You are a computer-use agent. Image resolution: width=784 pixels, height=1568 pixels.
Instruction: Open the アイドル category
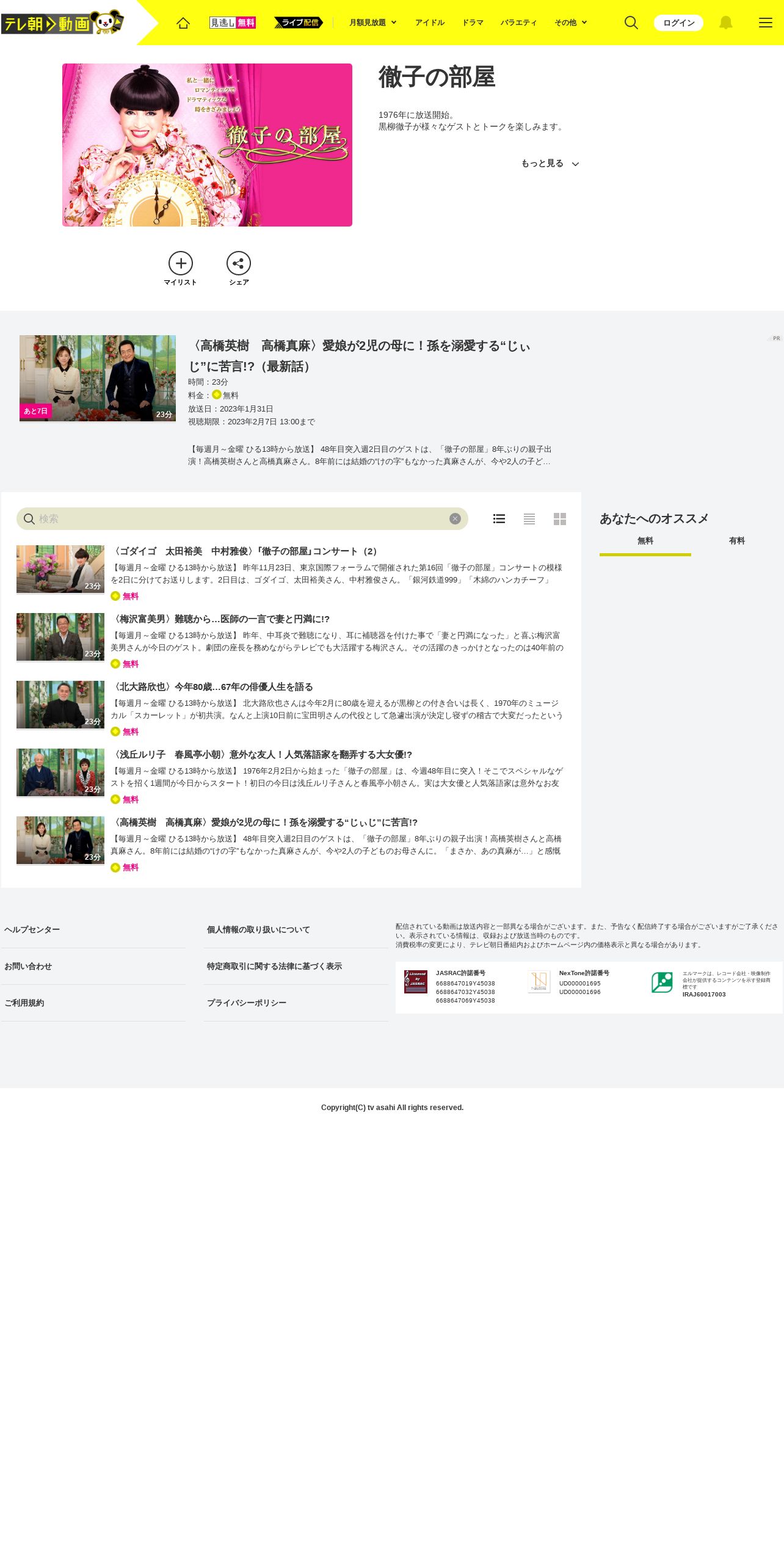click(x=430, y=23)
